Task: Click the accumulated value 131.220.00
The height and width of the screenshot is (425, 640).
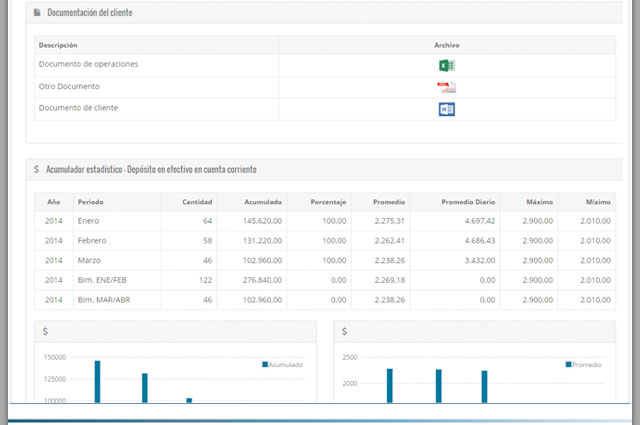Action: pos(262,240)
